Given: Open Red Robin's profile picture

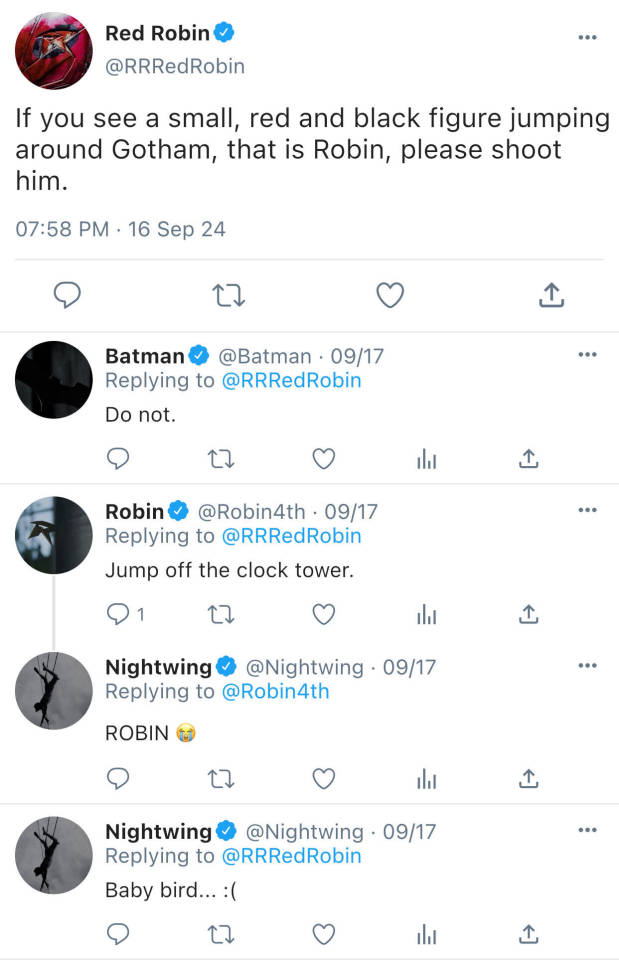Looking at the screenshot, I should [x=54, y=51].
